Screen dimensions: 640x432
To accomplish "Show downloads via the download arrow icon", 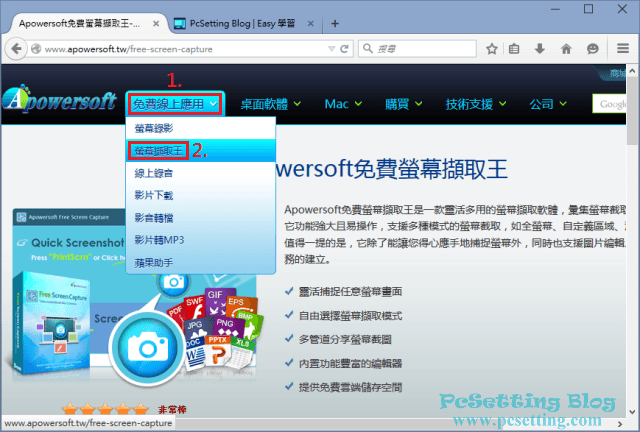I will point(541,47).
